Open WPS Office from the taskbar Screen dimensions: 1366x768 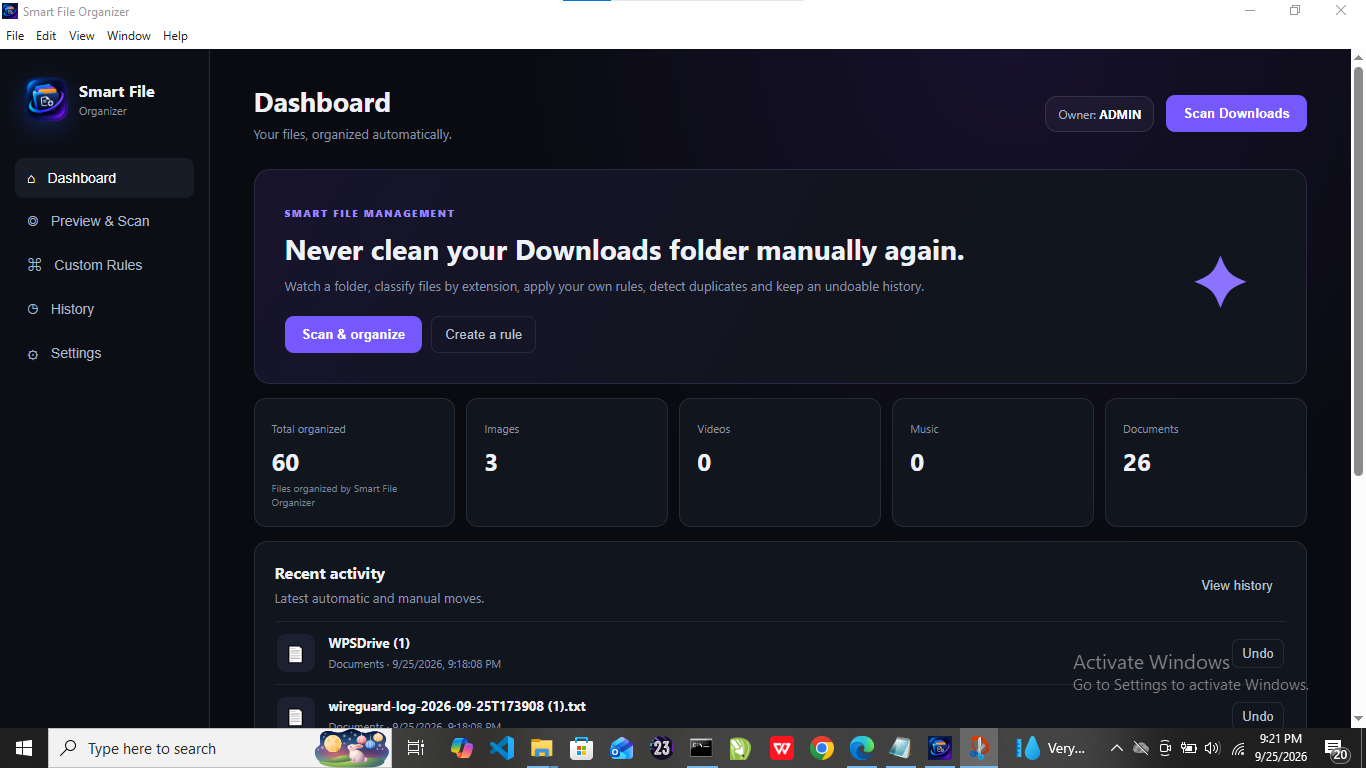tap(781, 748)
